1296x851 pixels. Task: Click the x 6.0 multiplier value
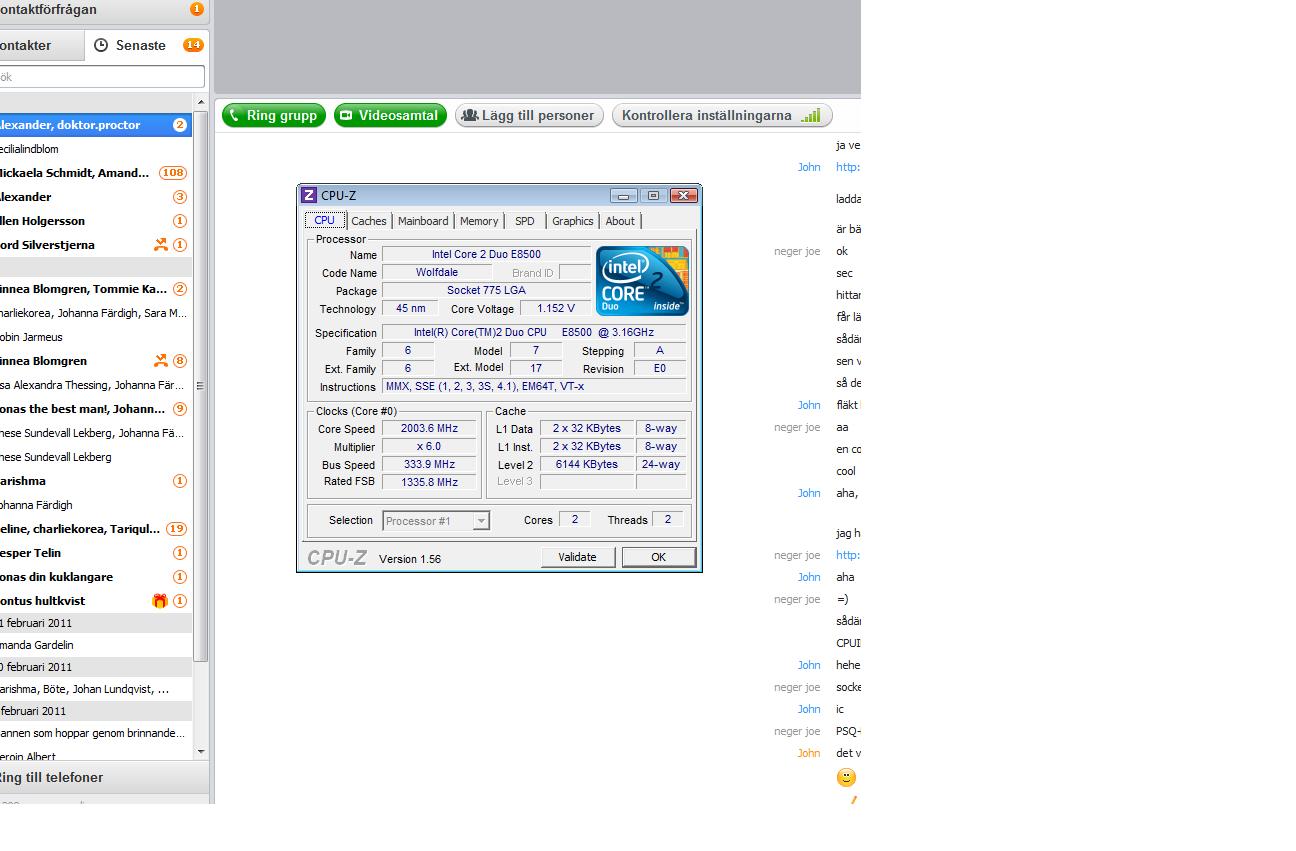[x=429, y=447]
